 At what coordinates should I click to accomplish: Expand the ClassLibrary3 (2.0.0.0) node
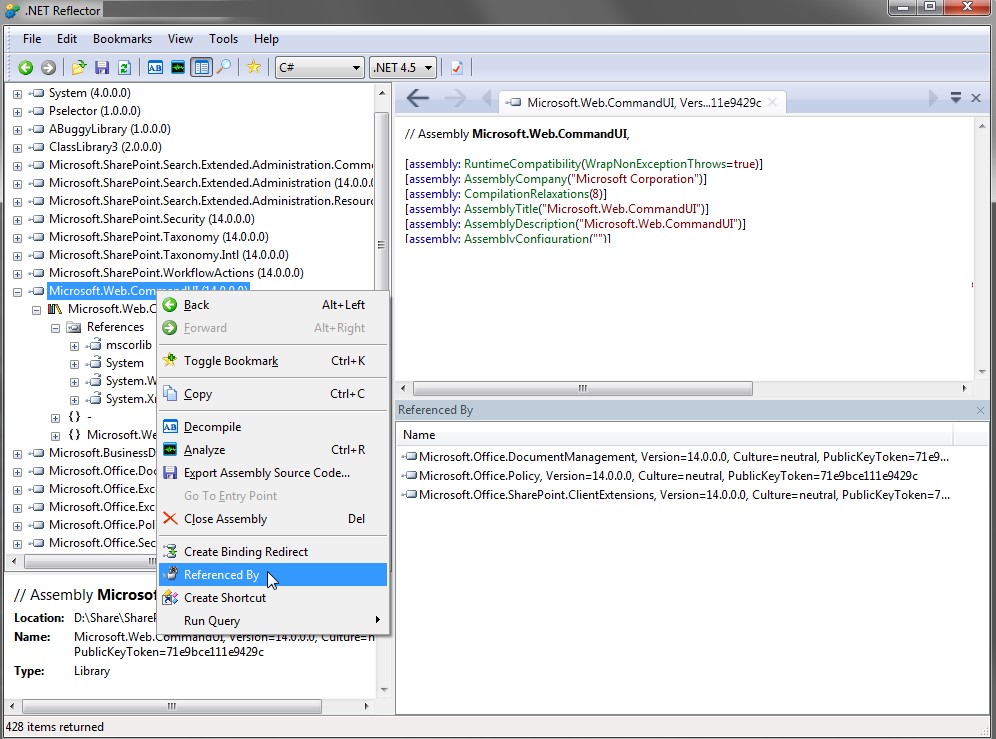coord(17,148)
